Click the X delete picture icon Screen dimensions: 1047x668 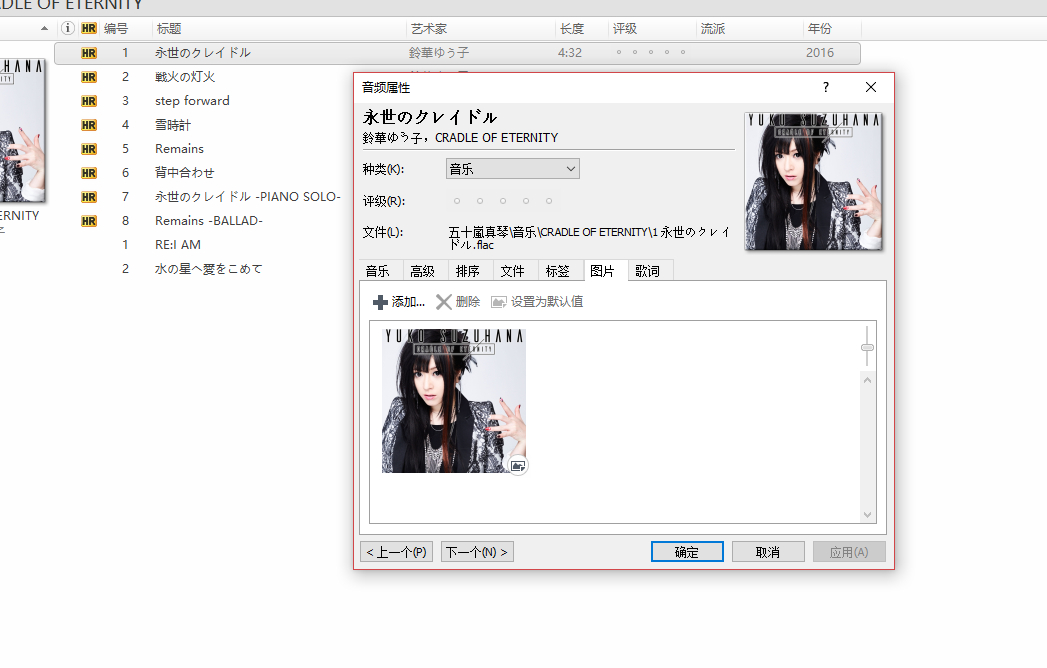coord(443,302)
